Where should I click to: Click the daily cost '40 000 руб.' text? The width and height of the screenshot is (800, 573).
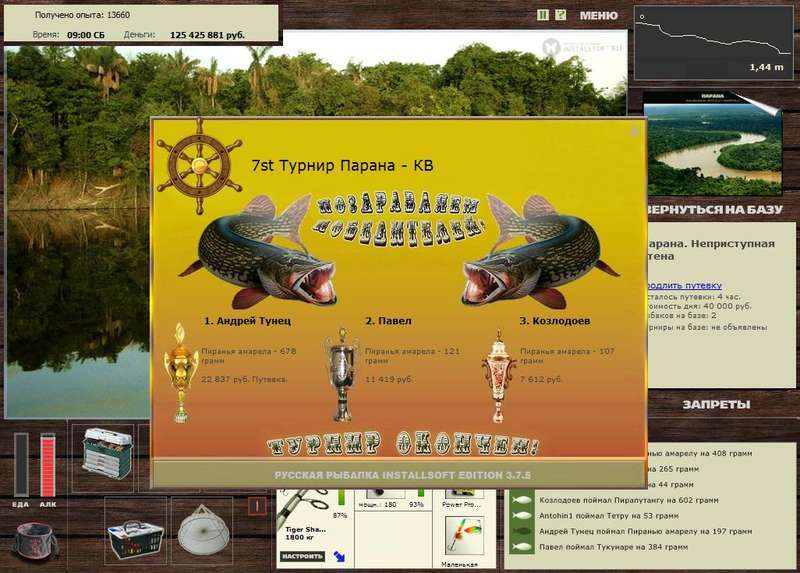[727, 306]
